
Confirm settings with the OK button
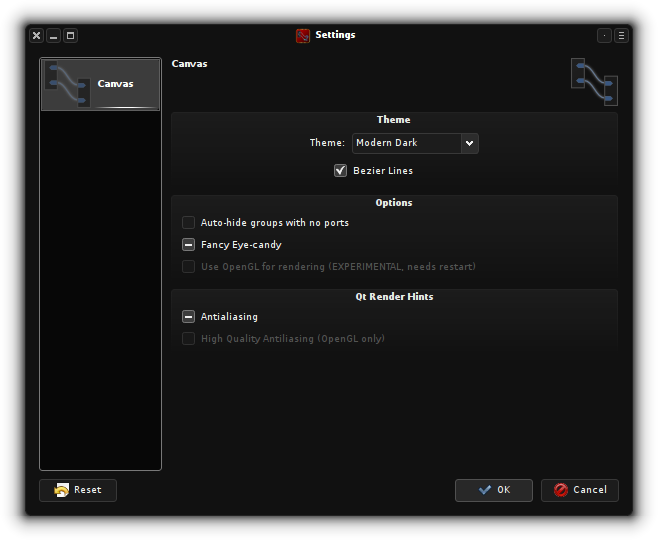point(494,490)
